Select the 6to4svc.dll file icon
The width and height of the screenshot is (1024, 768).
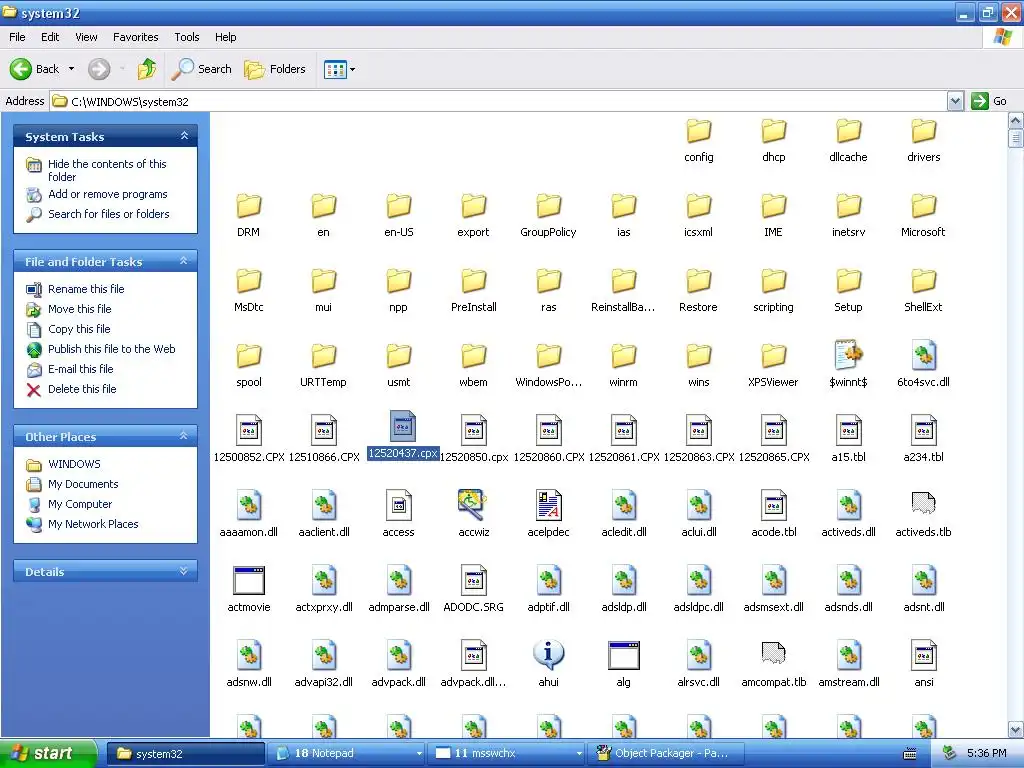(x=923, y=355)
